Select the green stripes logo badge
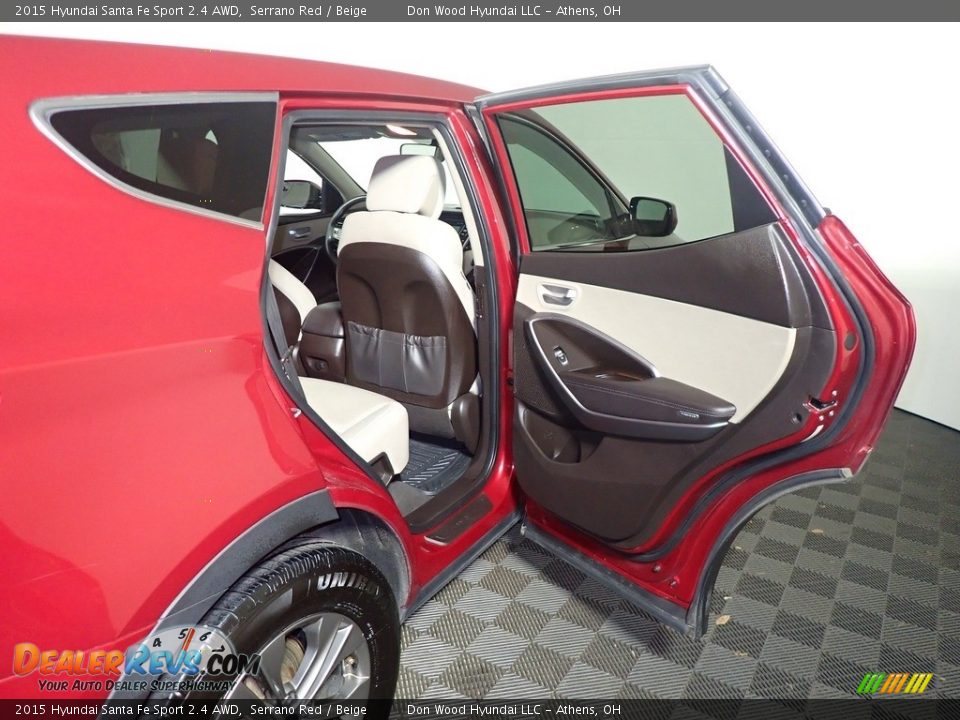 tap(870, 682)
